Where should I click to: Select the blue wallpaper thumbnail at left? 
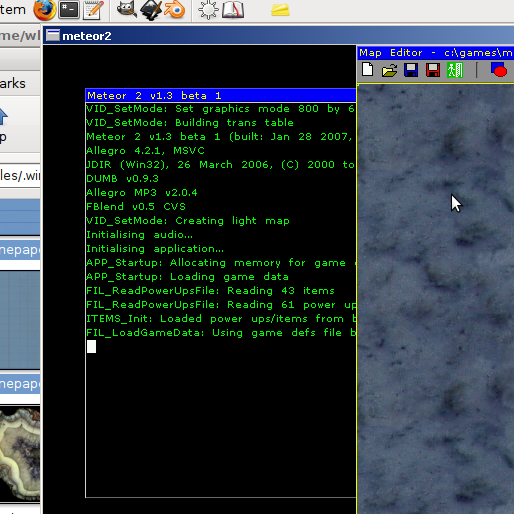coord(20,320)
